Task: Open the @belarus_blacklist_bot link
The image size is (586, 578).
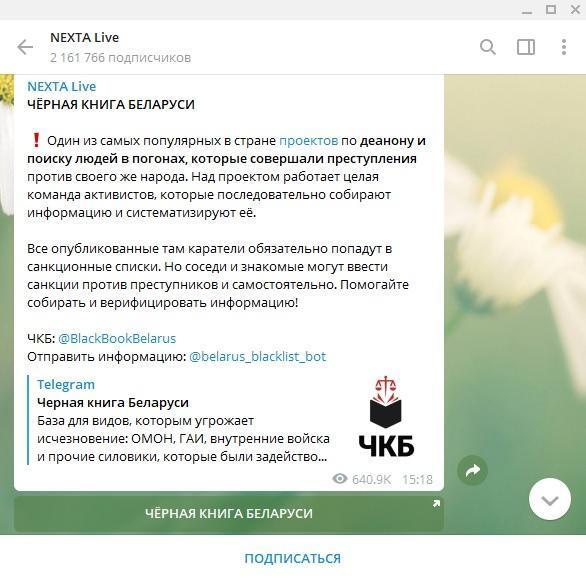Action: (x=257, y=356)
